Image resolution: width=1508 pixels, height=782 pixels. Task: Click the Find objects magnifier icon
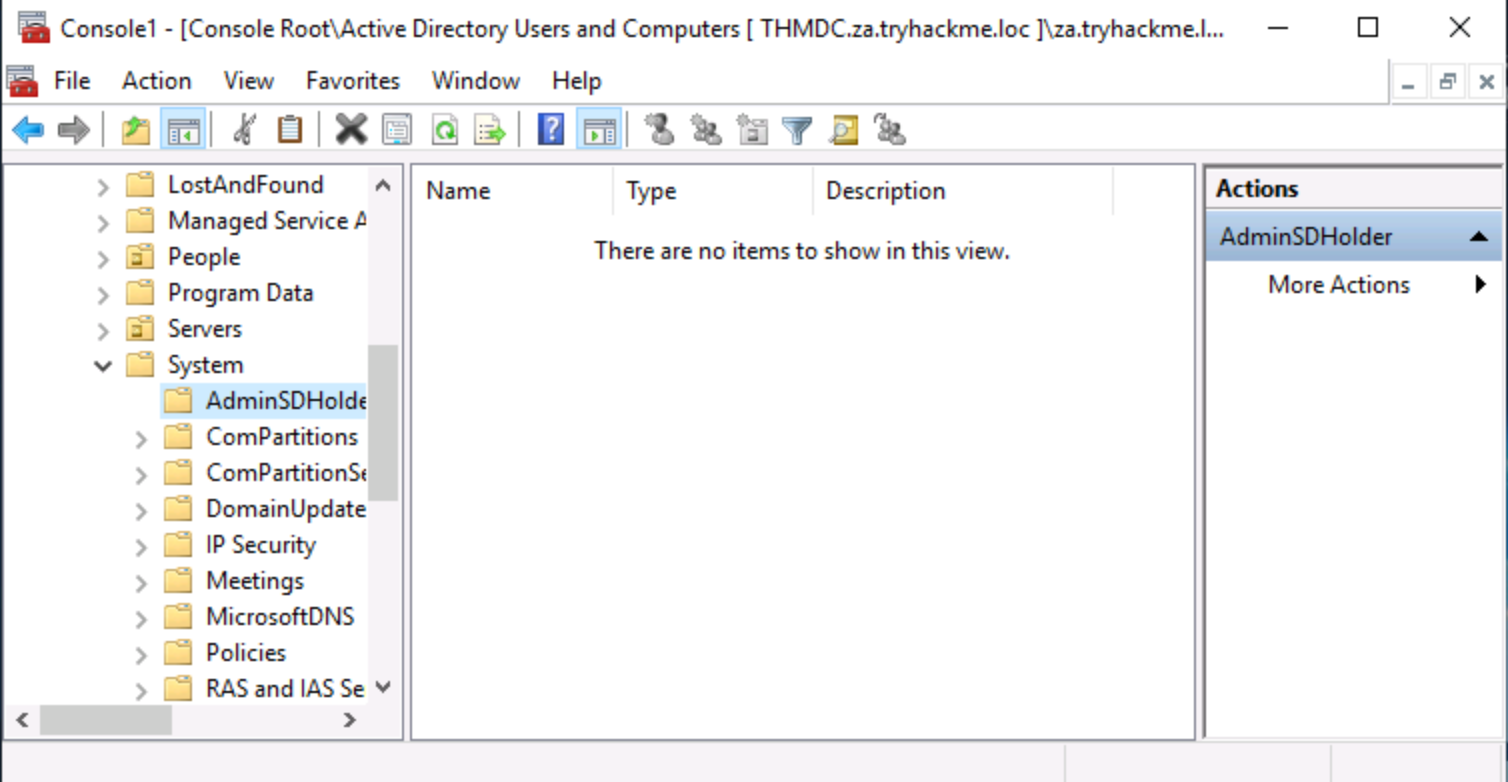click(x=844, y=130)
